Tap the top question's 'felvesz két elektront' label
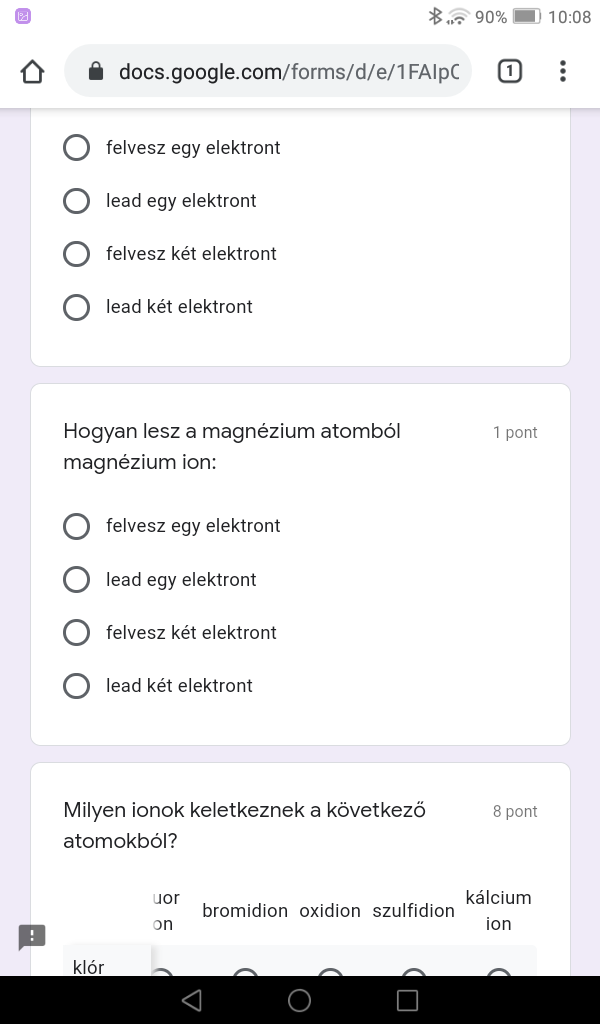600x1024 pixels. [x=191, y=254]
